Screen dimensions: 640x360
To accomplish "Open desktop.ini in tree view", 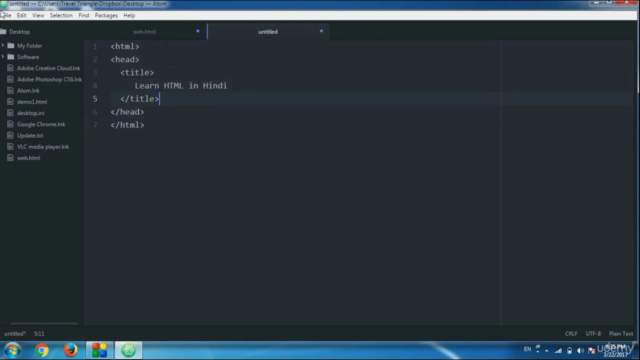I will pos(31,113).
